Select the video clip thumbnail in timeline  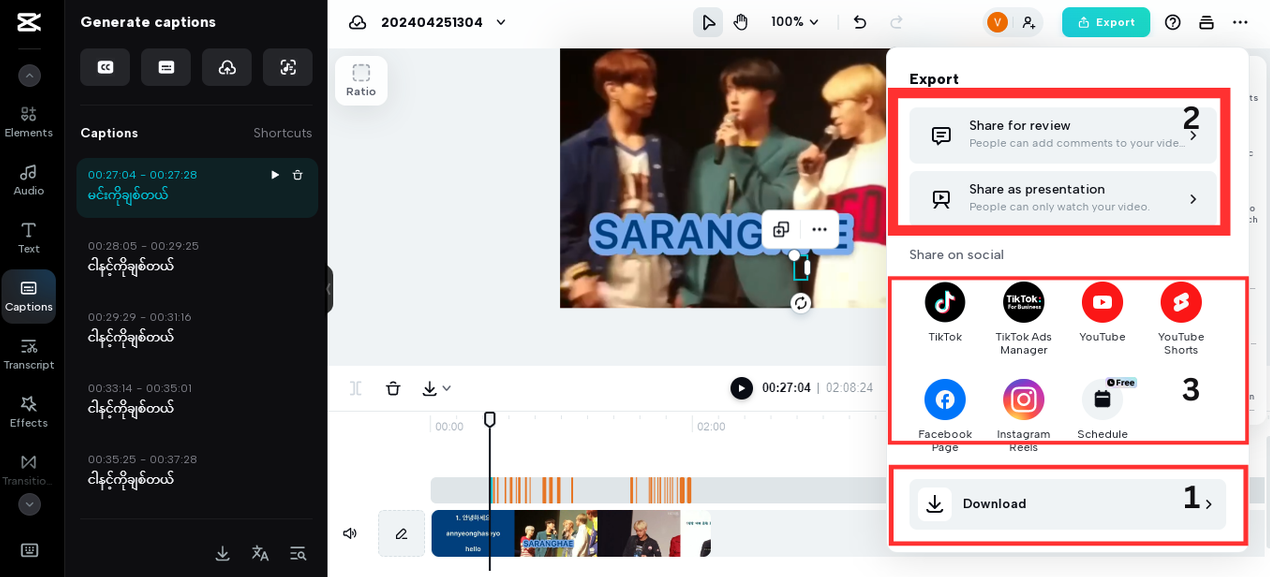[x=570, y=533]
